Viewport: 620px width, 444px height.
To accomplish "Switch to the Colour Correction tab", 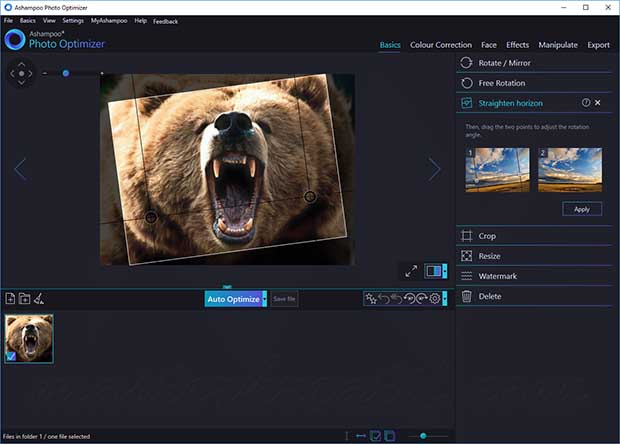I will [441, 45].
